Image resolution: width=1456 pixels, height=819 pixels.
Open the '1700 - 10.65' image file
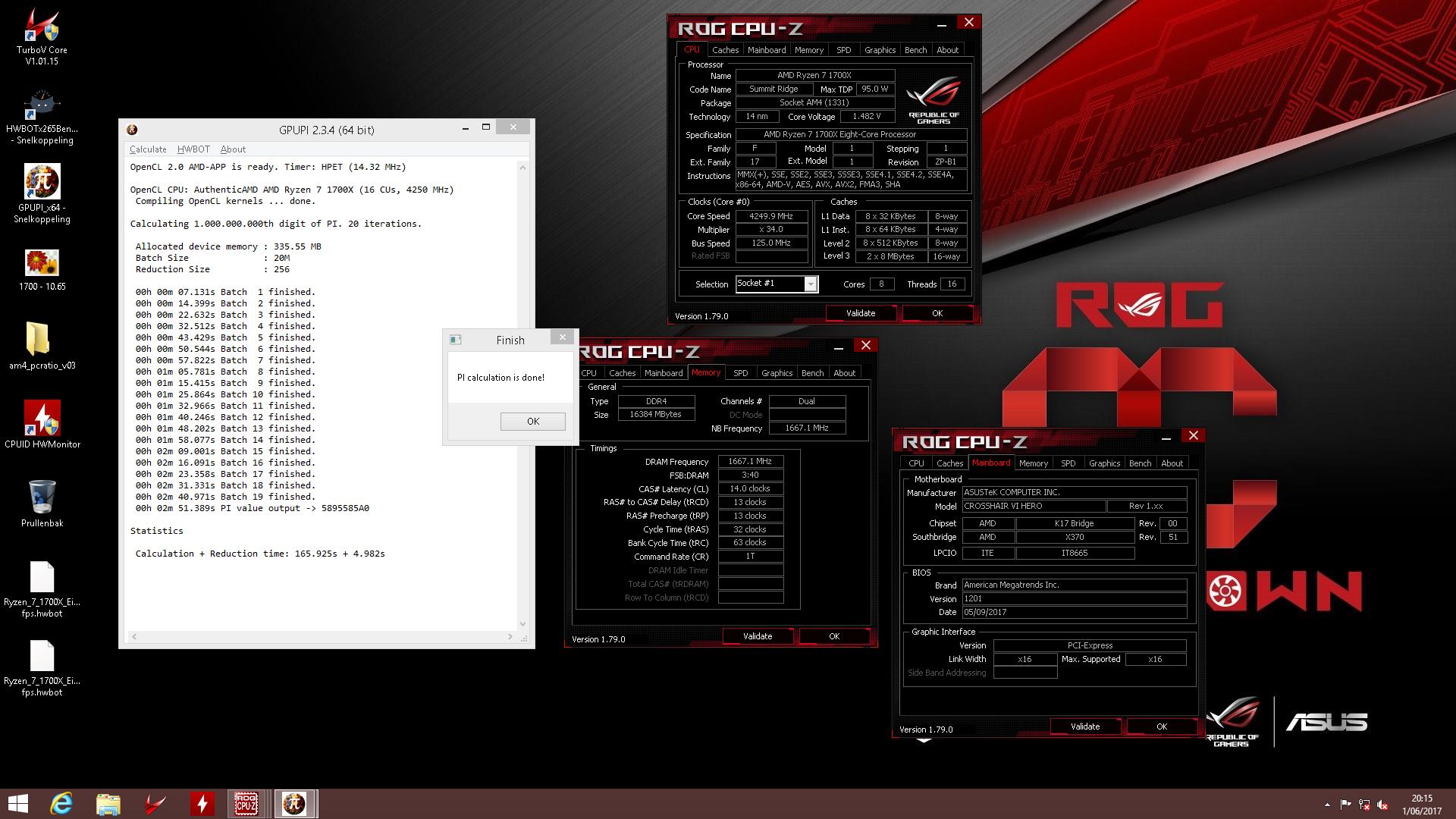pos(42,270)
